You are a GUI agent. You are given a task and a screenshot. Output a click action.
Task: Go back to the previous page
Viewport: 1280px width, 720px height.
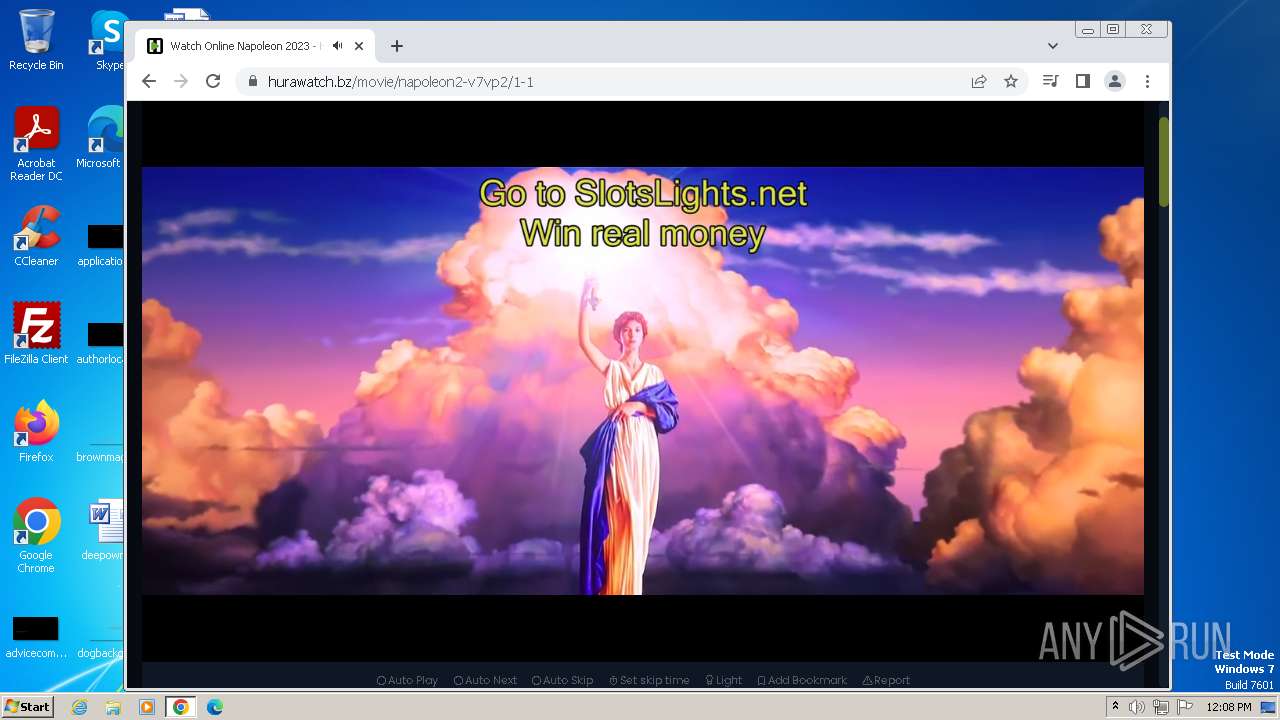(149, 81)
